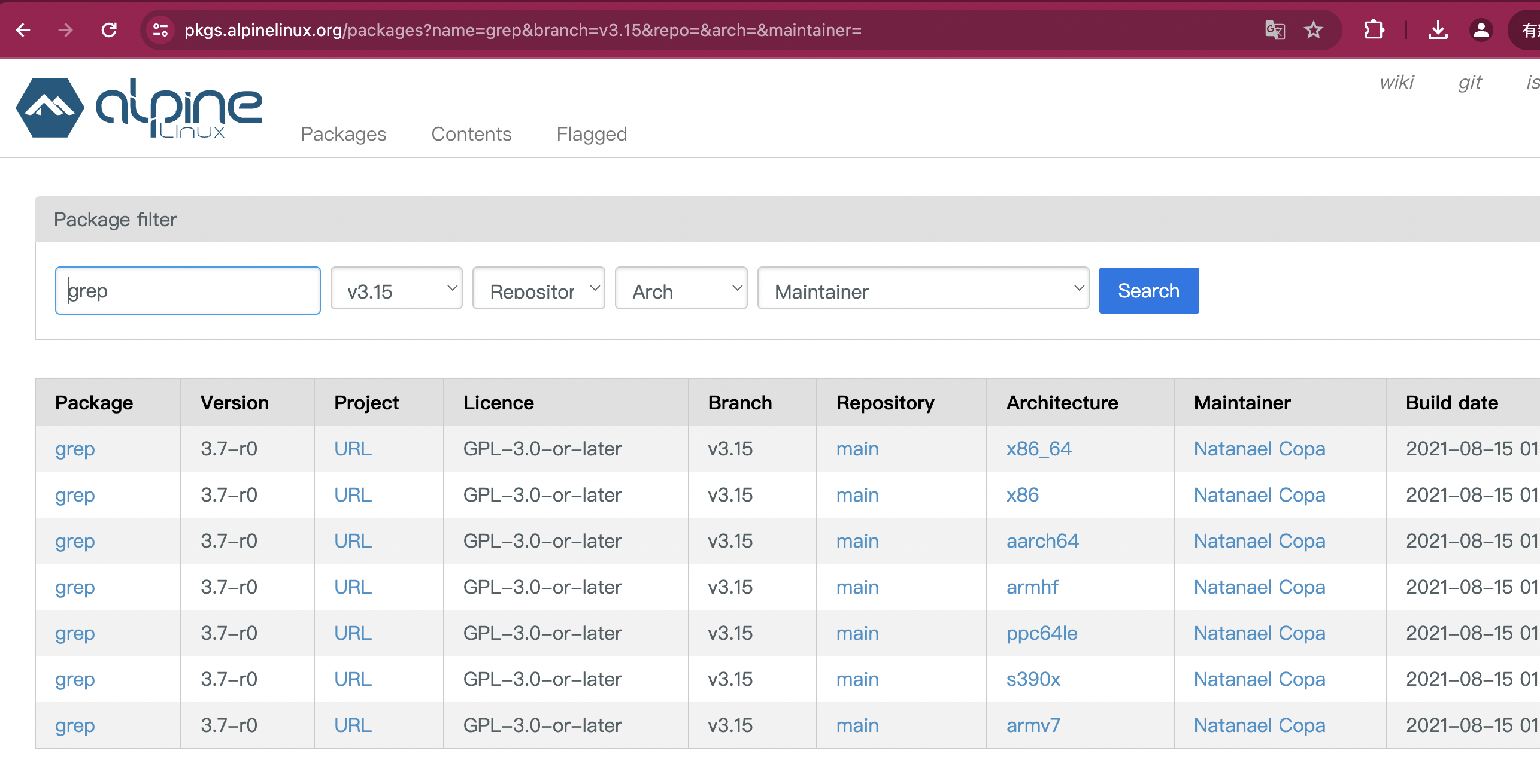
Task: Open project URL in the s390x row
Action: pyautogui.click(x=353, y=679)
